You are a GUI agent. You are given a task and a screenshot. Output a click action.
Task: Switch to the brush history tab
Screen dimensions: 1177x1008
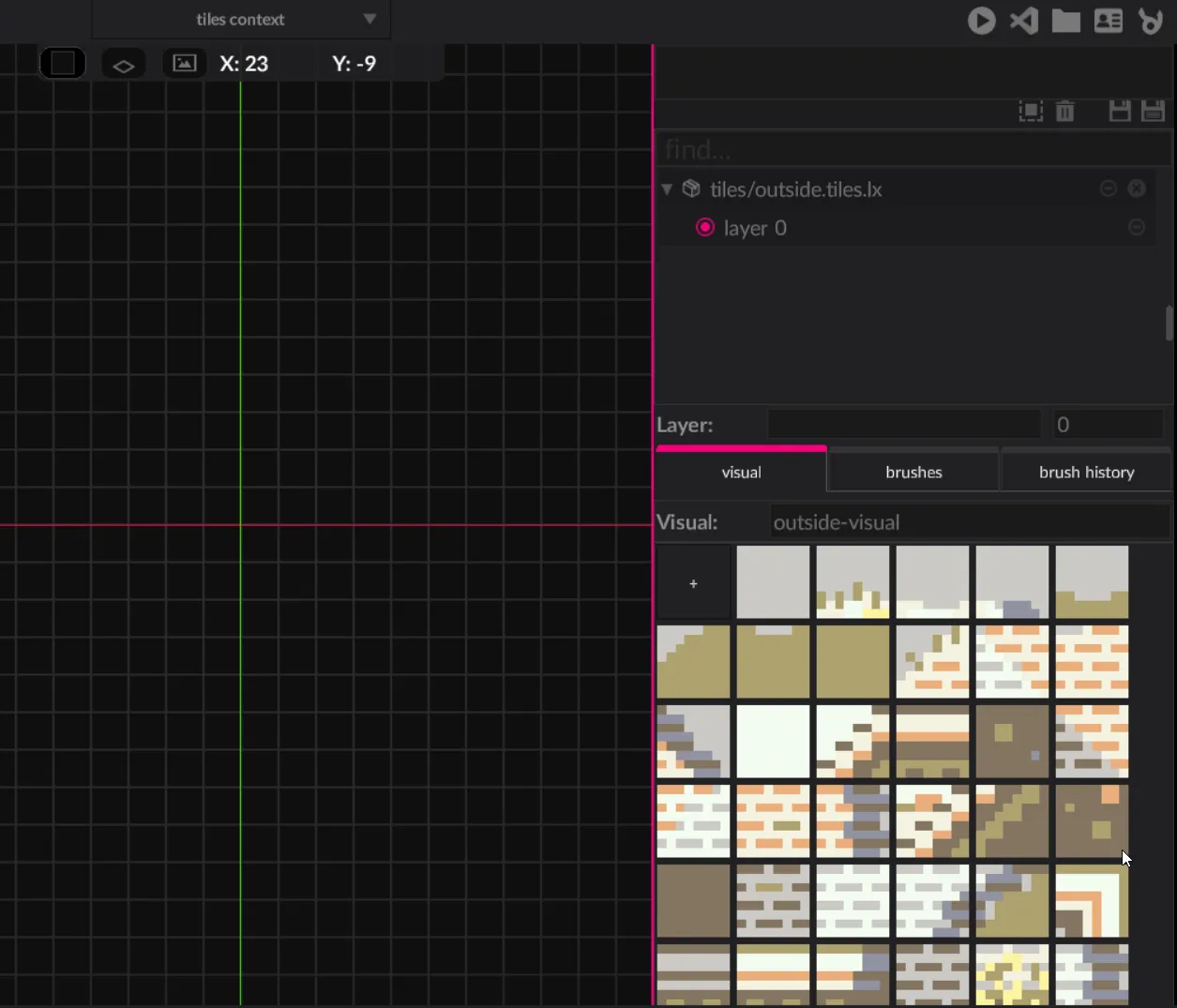point(1086,473)
